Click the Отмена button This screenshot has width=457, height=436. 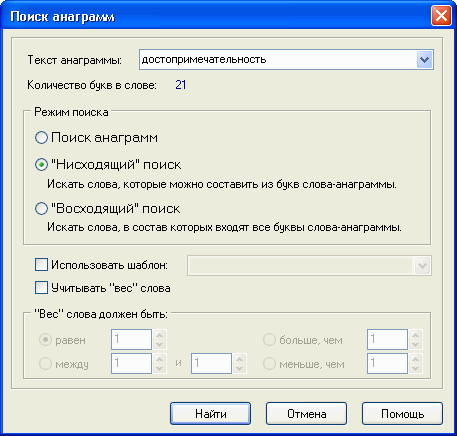(306, 414)
